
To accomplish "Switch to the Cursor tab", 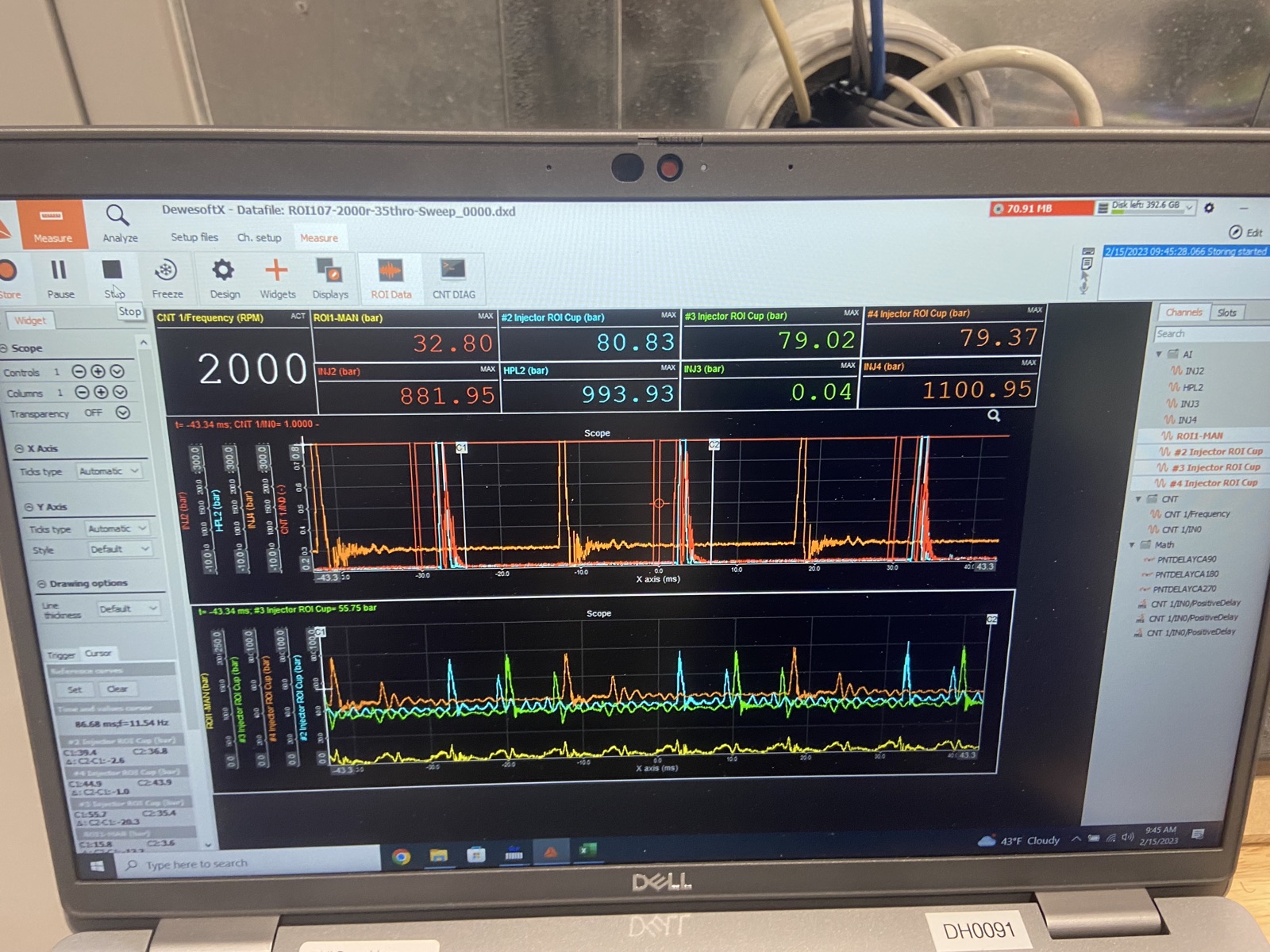I will pos(98,653).
